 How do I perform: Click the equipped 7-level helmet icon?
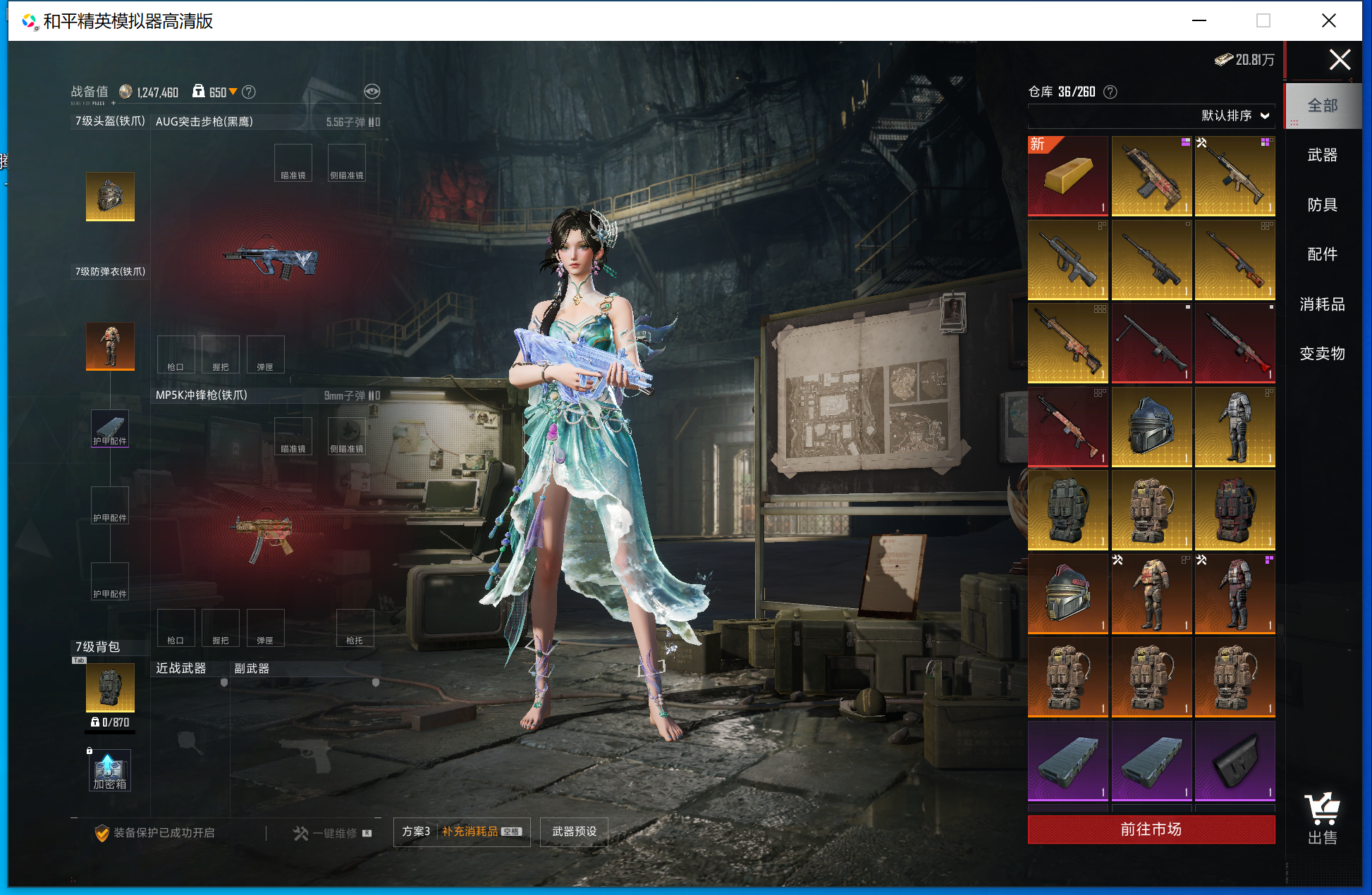[110, 196]
